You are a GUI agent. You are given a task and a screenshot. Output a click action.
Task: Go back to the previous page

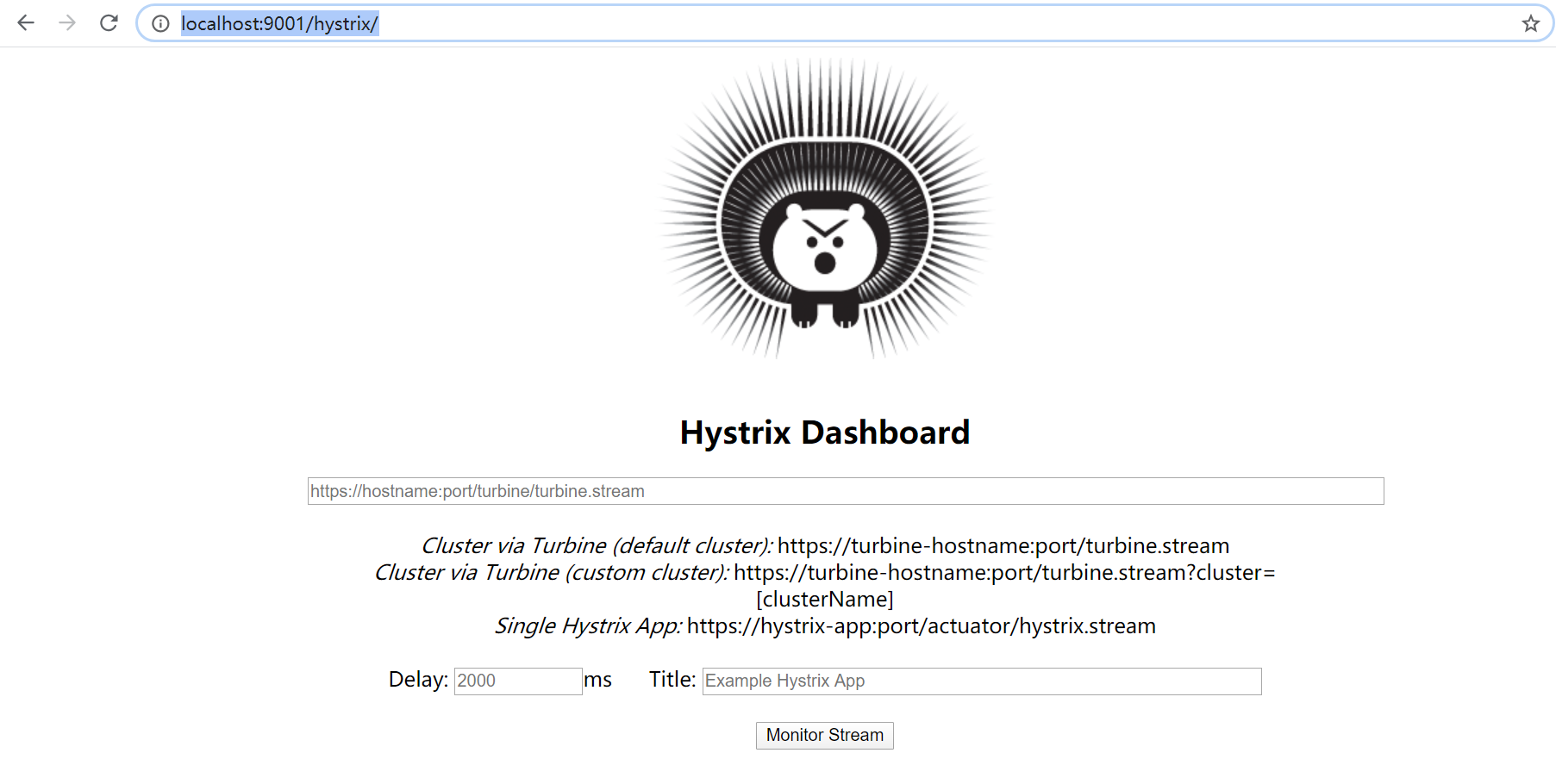tap(26, 23)
